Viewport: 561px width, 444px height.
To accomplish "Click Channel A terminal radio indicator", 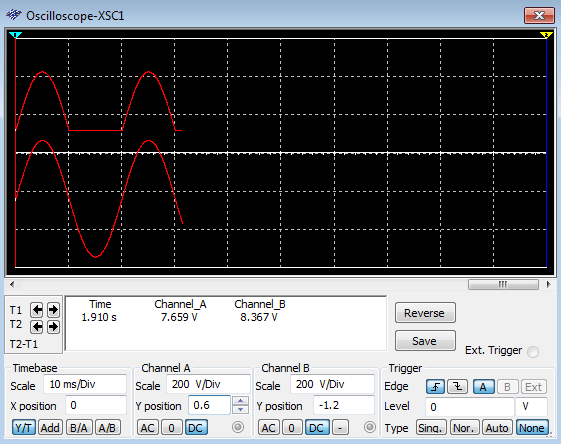I will [x=238, y=427].
